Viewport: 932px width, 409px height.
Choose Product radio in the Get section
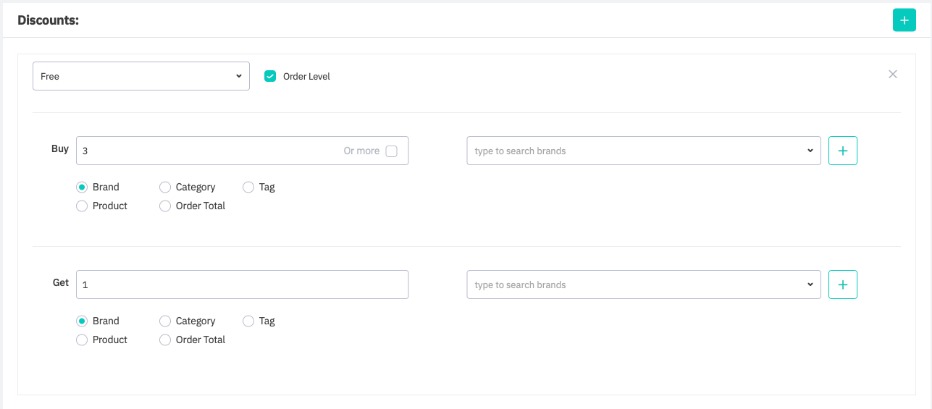(x=82, y=340)
